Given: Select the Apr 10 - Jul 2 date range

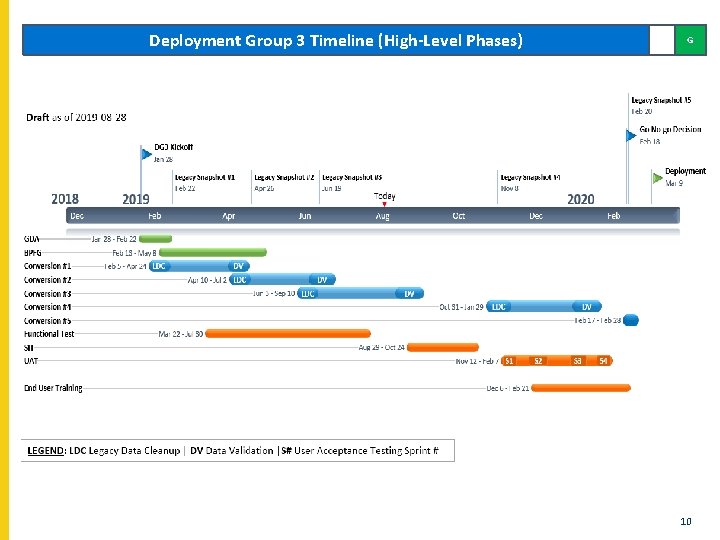Looking at the screenshot, I should pyautogui.click(x=207, y=280).
